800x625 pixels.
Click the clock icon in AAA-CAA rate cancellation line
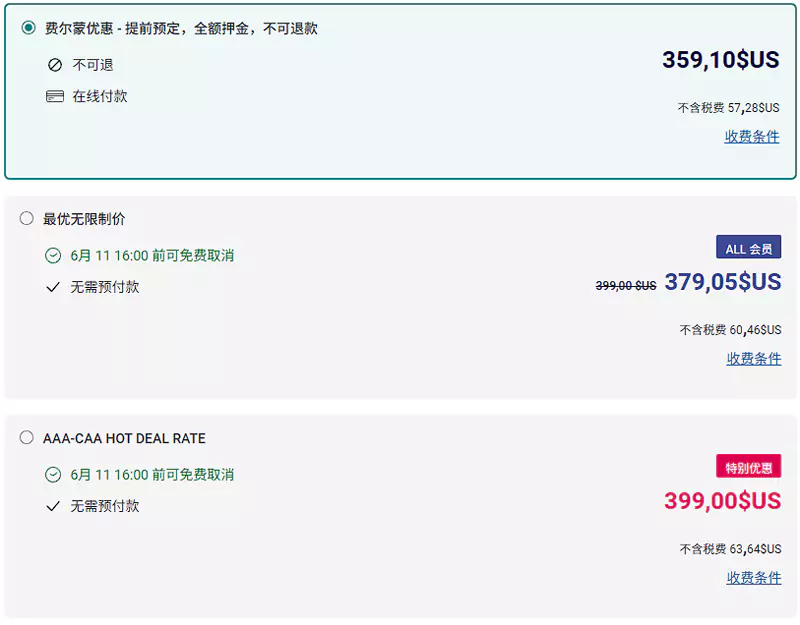(53, 475)
